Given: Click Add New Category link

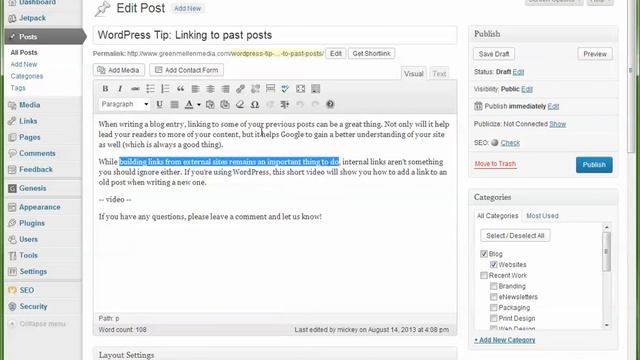Looking at the screenshot, I should 505,340.
